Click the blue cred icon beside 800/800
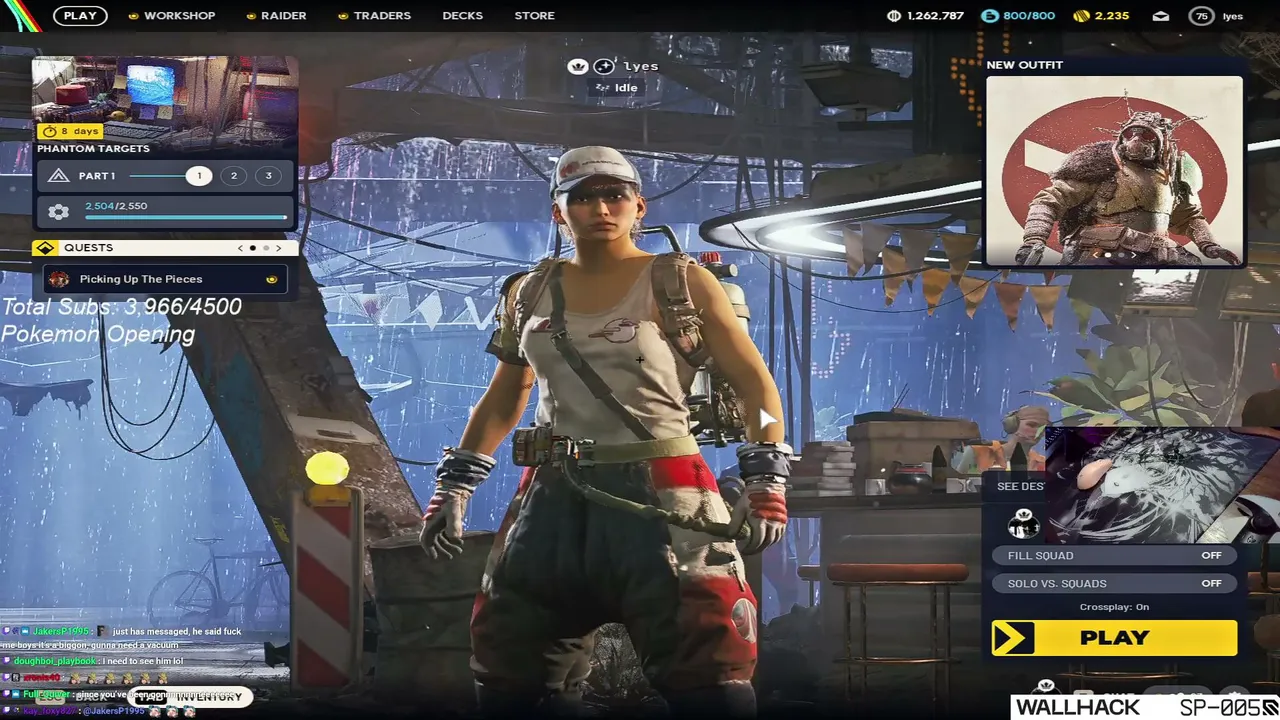1280x720 pixels. pyautogui.click(x=989, y=16)
